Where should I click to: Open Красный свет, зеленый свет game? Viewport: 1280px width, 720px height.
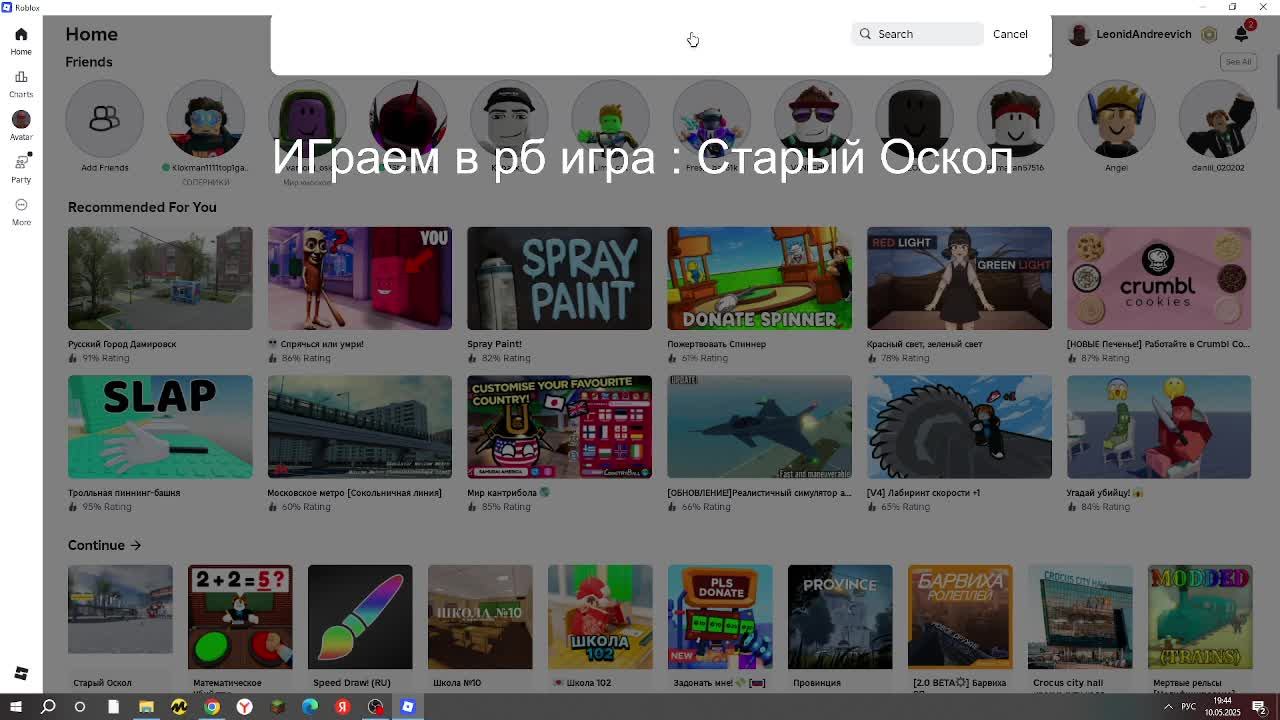(959, 278)
